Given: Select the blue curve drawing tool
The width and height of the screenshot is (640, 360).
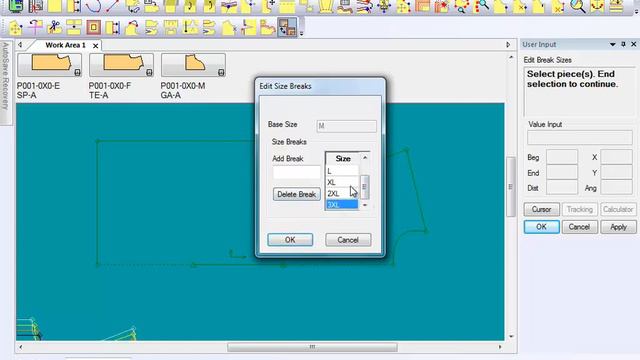Looking at the screenshot, I should [x=93, y=6].
